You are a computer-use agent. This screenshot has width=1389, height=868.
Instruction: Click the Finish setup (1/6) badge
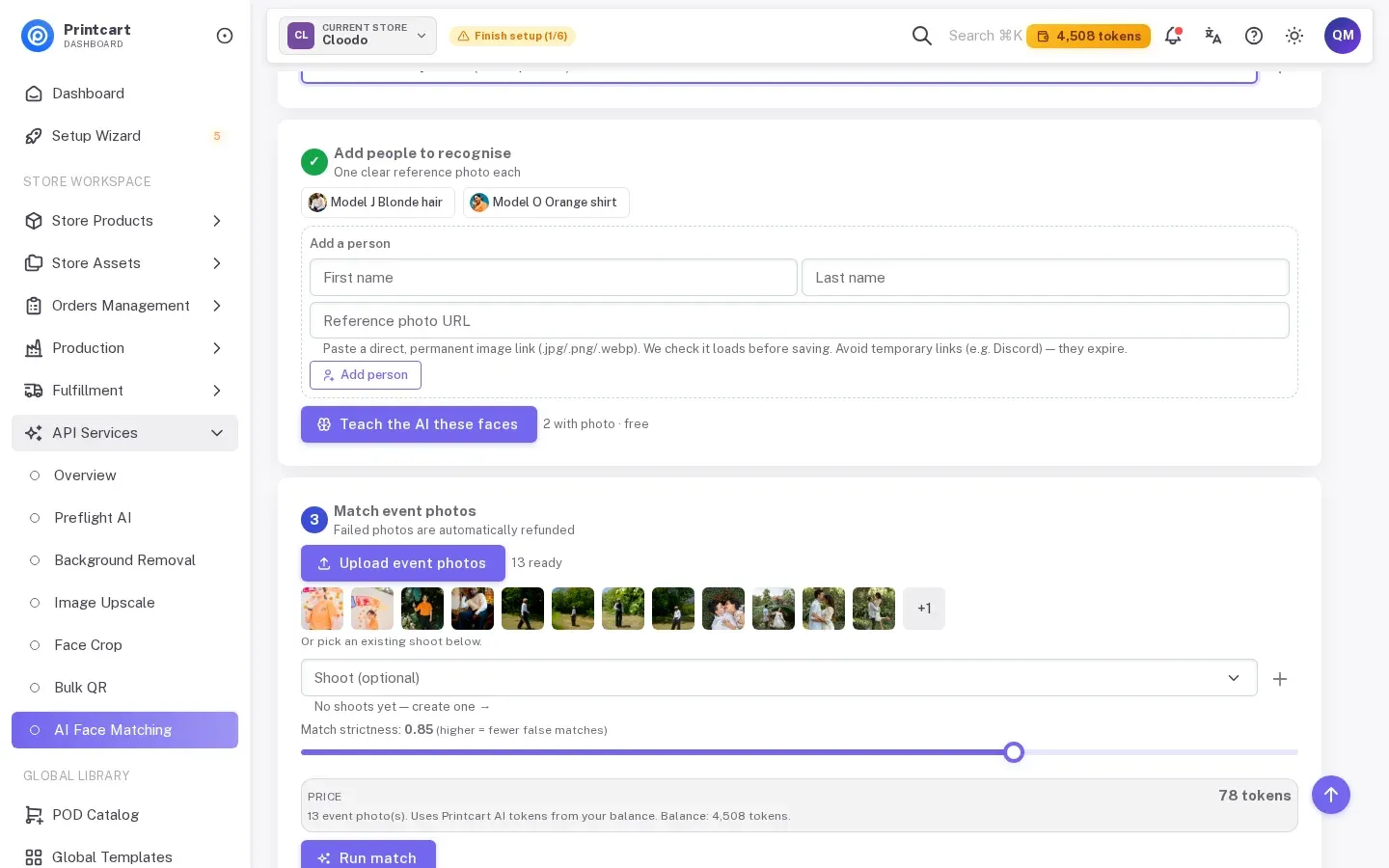(x=512, y=36)
